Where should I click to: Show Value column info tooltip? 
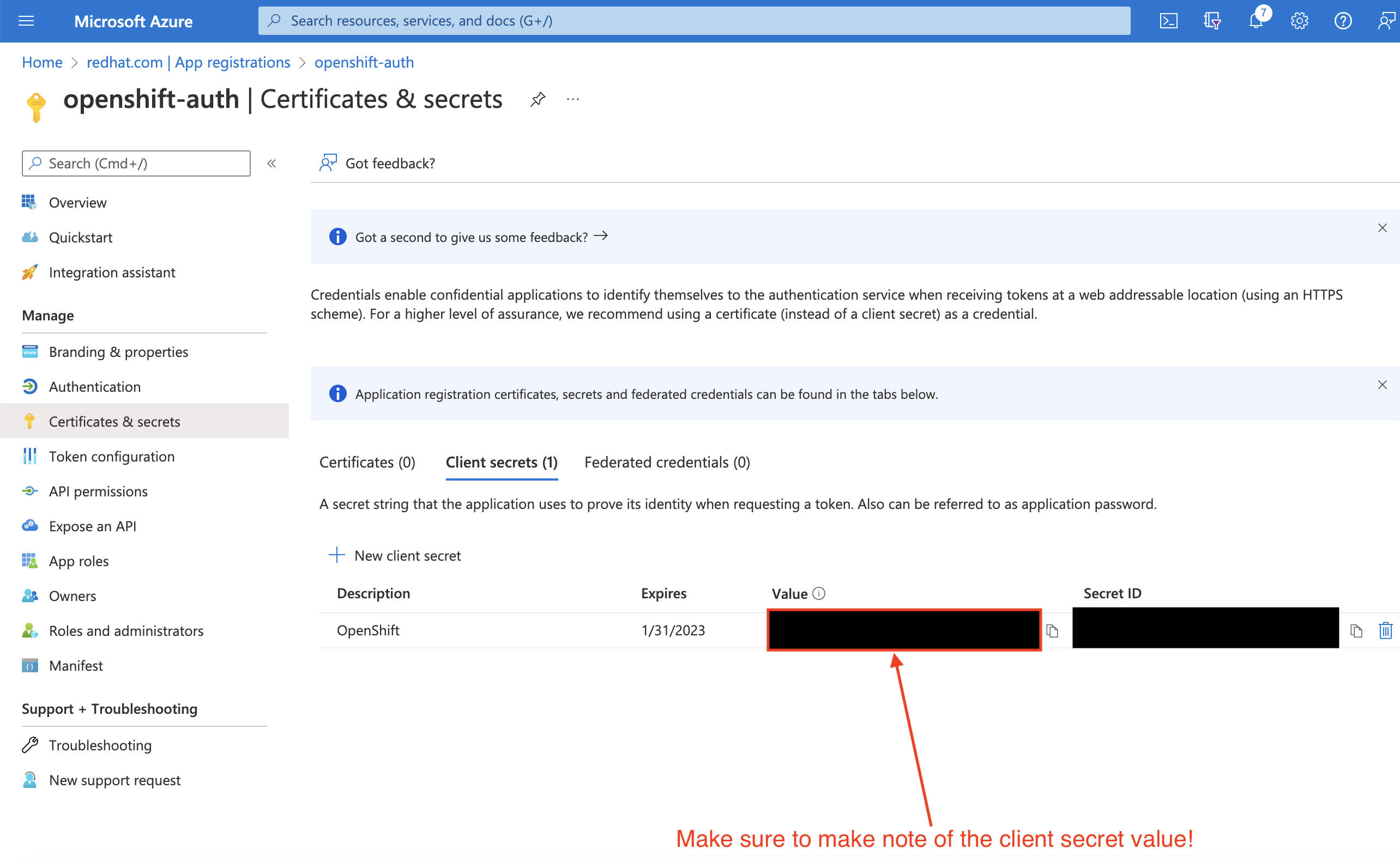(819, 593)
